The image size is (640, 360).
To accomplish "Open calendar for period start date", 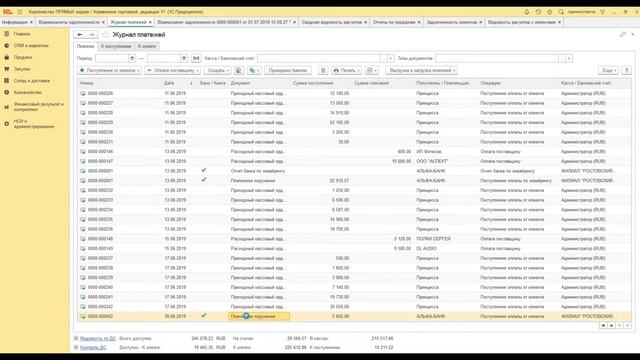I will (x=132, y=58).
